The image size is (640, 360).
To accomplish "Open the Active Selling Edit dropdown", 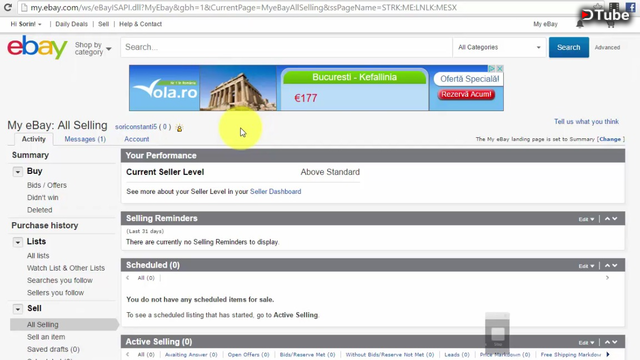I will (x=586, y=342).
